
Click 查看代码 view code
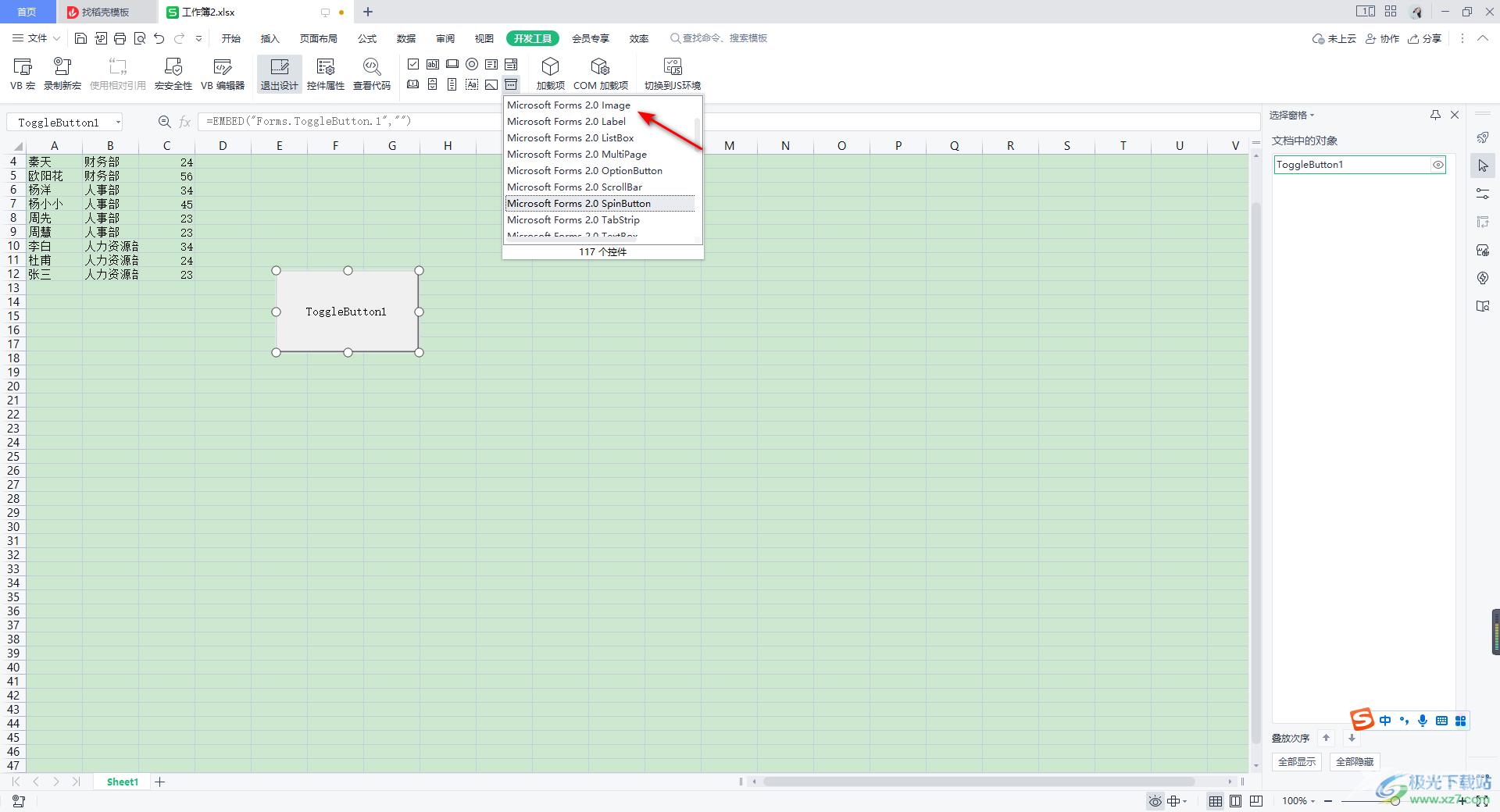pos(372,74)
